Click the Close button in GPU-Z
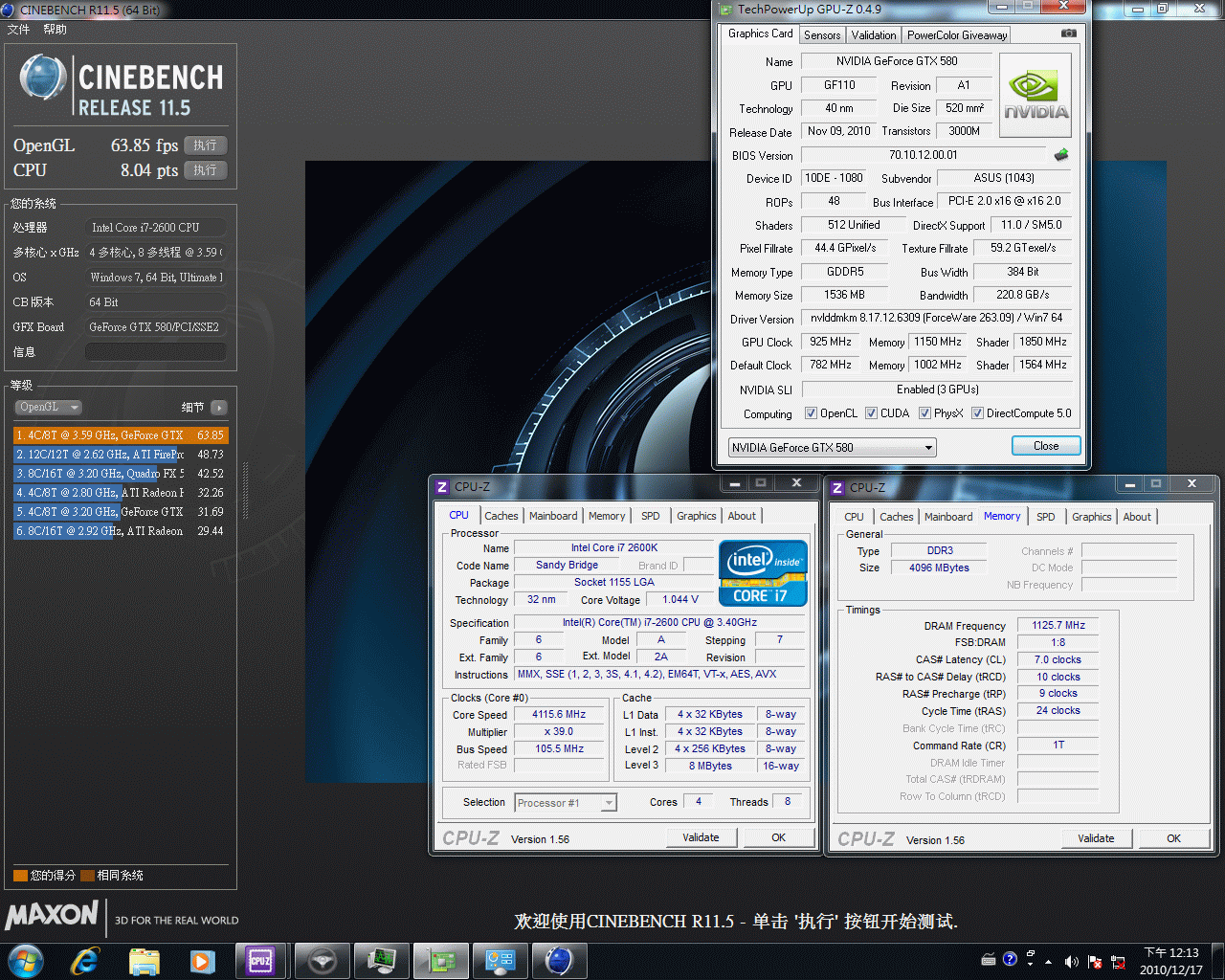The width and height of the screenshot is (1225, 980). [1046, 446]
